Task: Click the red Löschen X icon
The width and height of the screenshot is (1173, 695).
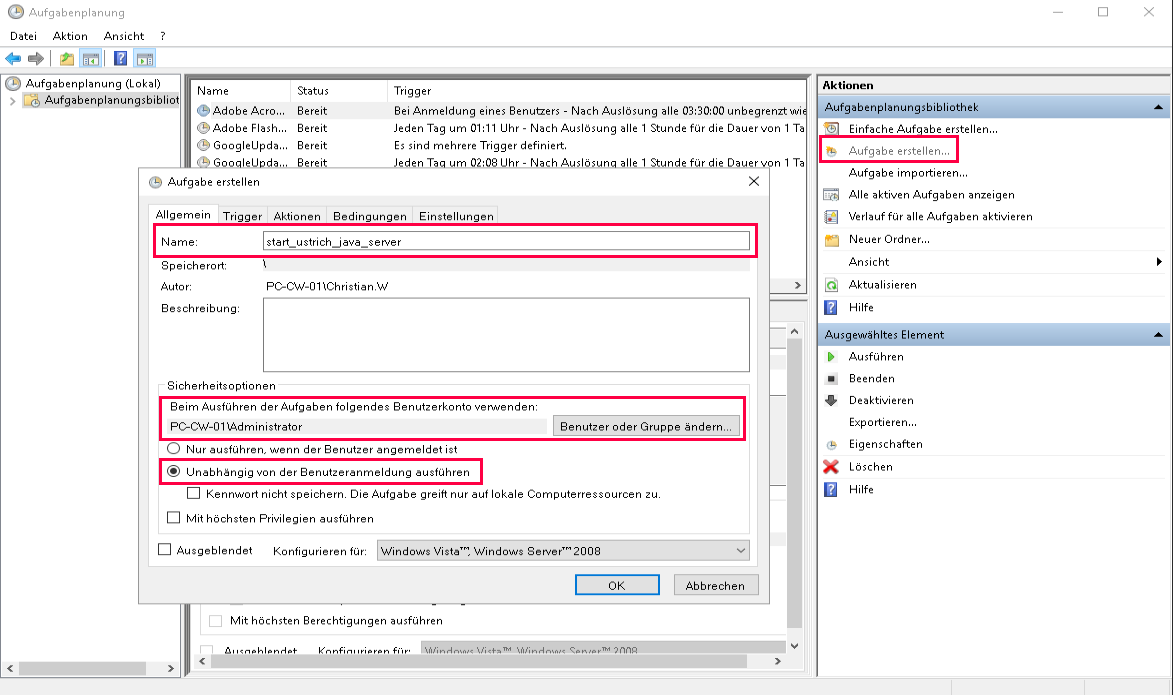Action: [830, 467]
